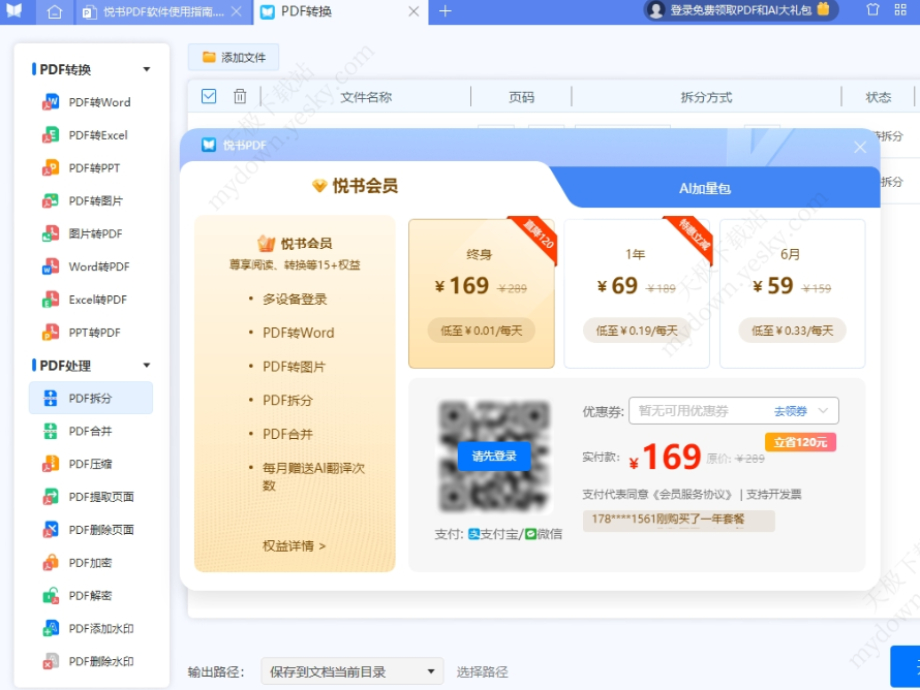
Task: Close the 悦书PDF membership dialog
Action: 860,147
